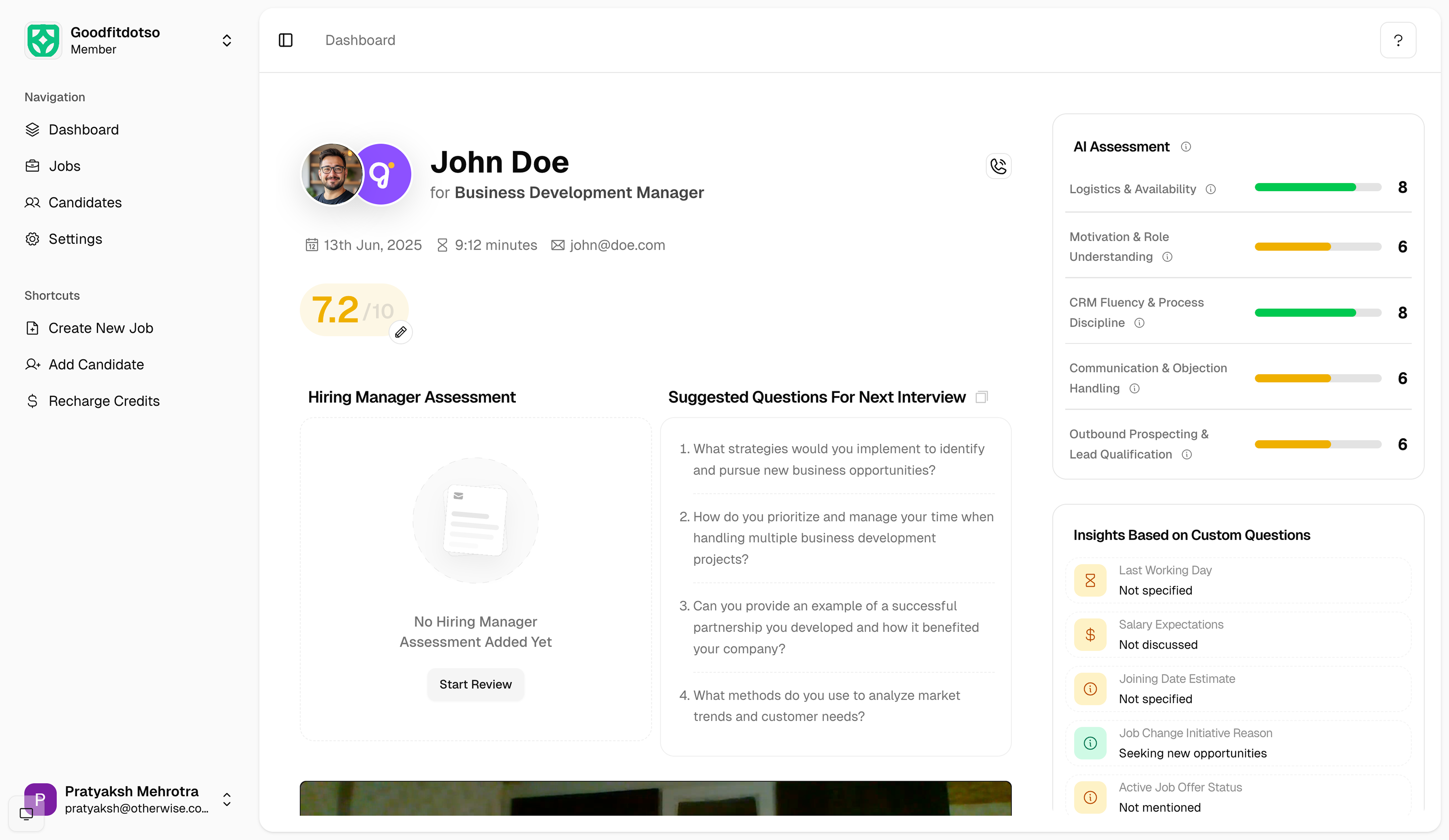1449x840 pixels.
Task: Expand the Goodfitdotso workspace switcher chevrons
Action: pos(227,40)
